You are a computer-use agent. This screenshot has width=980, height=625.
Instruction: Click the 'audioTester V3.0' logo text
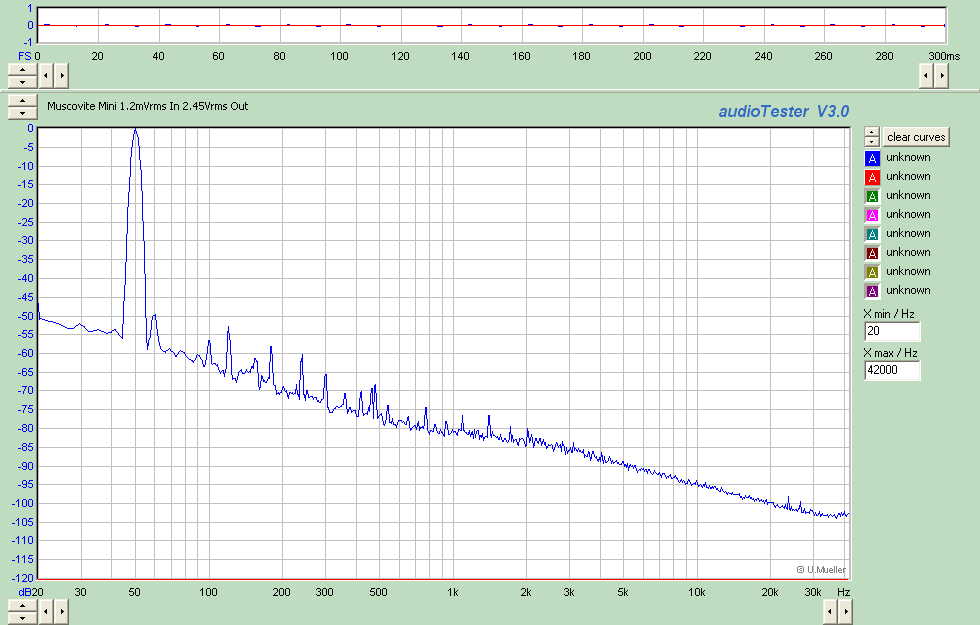coord(784,111)
